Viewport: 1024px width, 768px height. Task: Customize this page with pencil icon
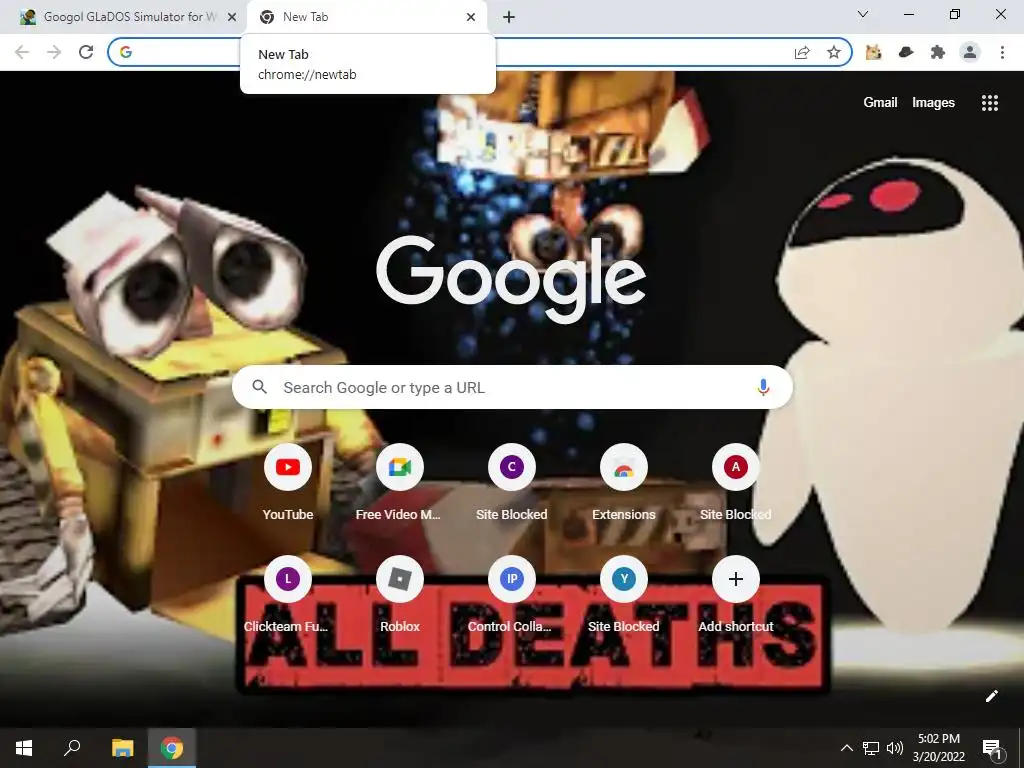(991, 696)
